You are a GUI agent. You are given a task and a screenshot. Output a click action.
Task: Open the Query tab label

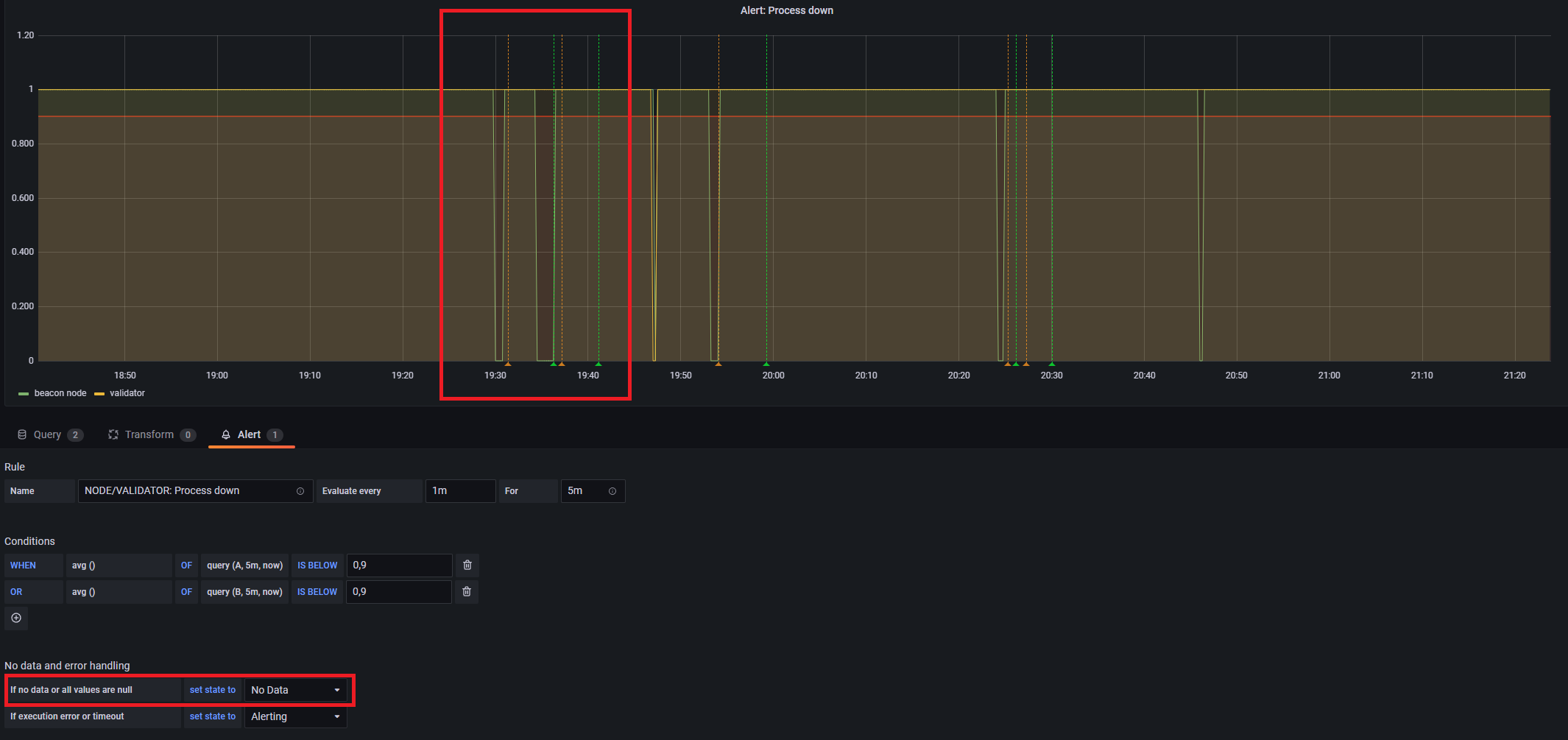(x=47, y=434)
